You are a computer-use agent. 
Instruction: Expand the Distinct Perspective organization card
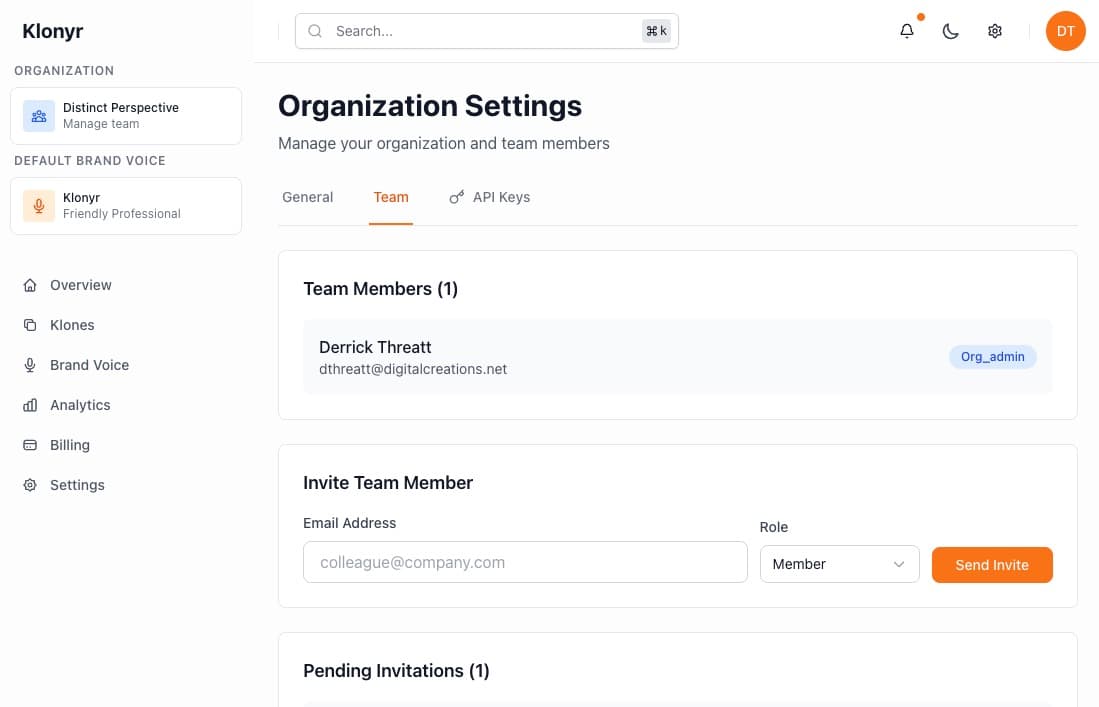tap(125, 115)
